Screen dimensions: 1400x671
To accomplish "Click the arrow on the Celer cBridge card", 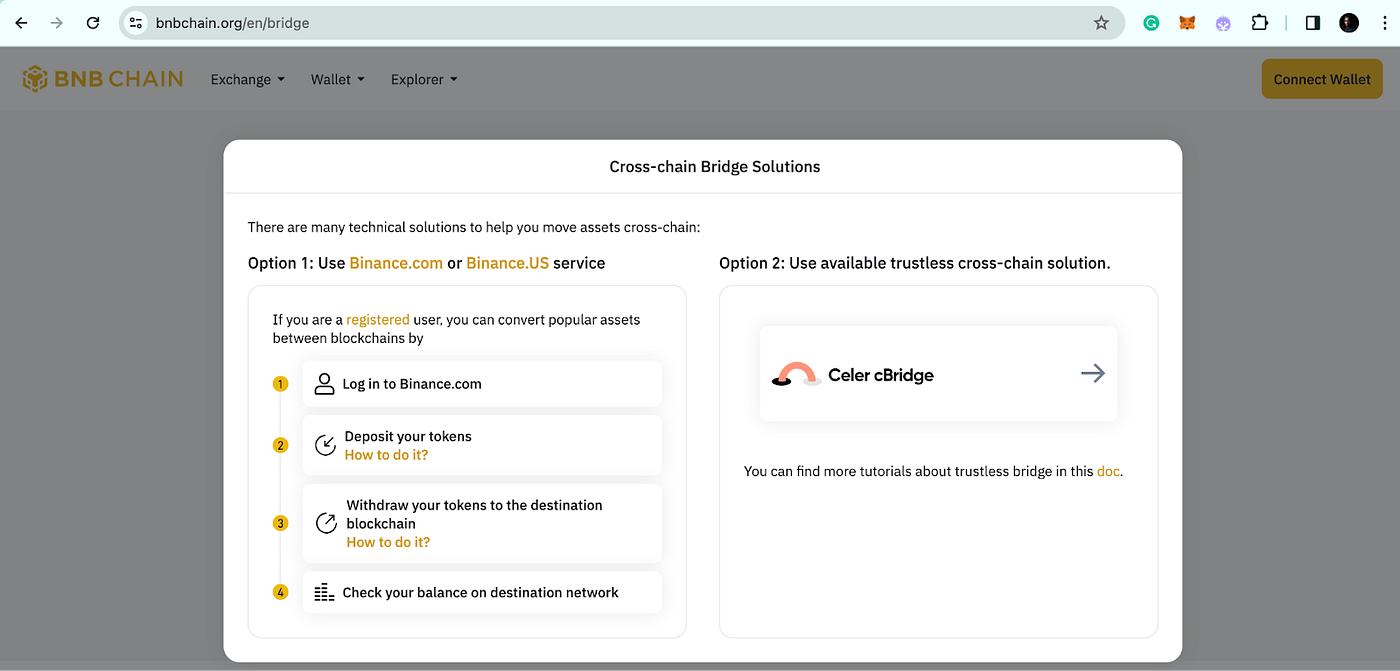I will tap(1093, 373).
